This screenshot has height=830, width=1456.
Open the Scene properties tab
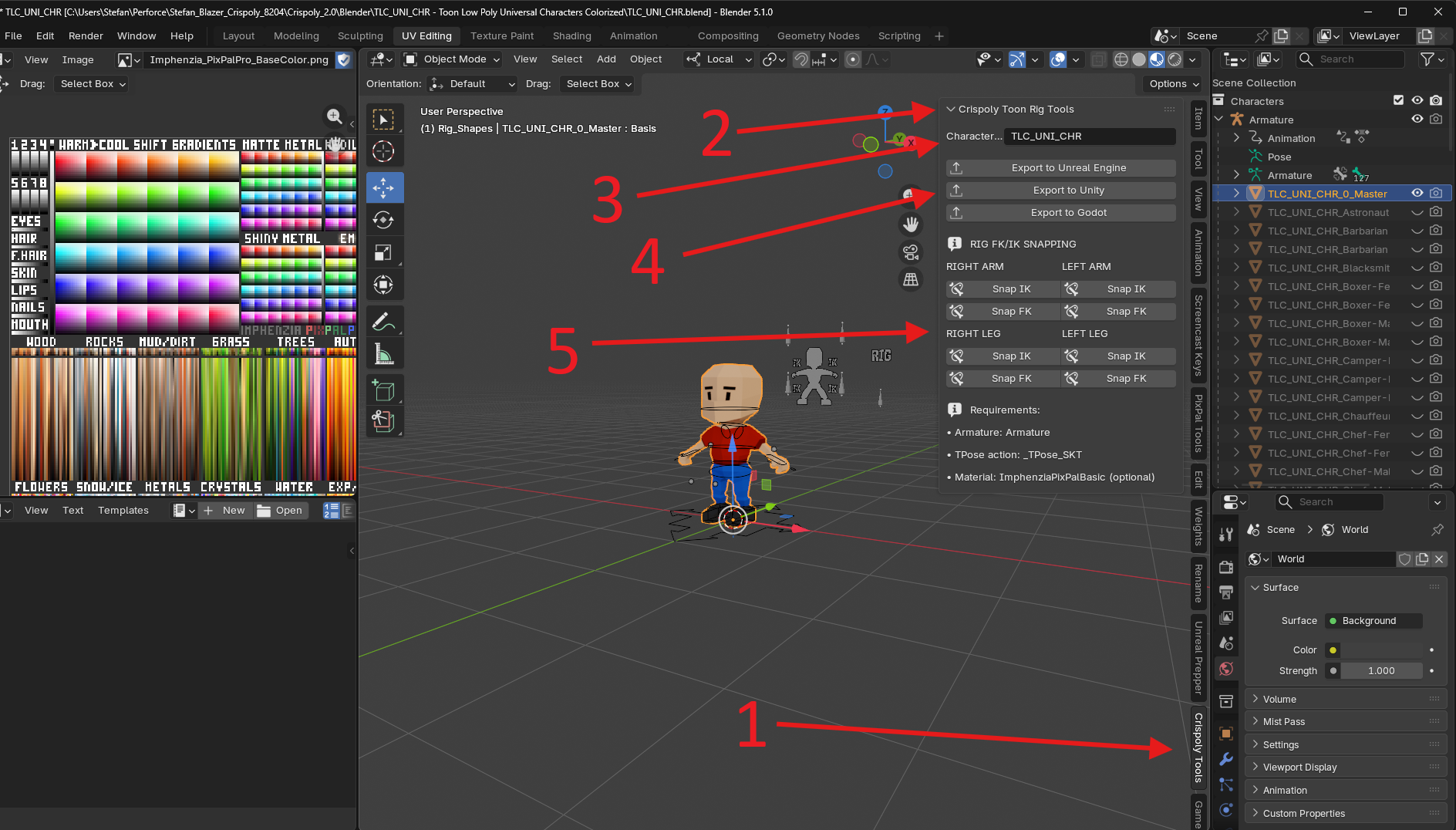click(x=1226, y=643)
